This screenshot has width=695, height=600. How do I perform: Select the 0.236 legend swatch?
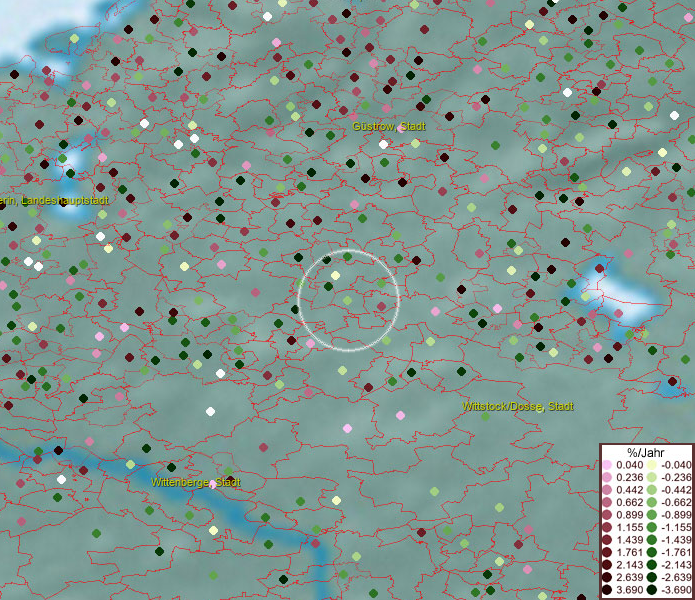[x=607, y=477]
